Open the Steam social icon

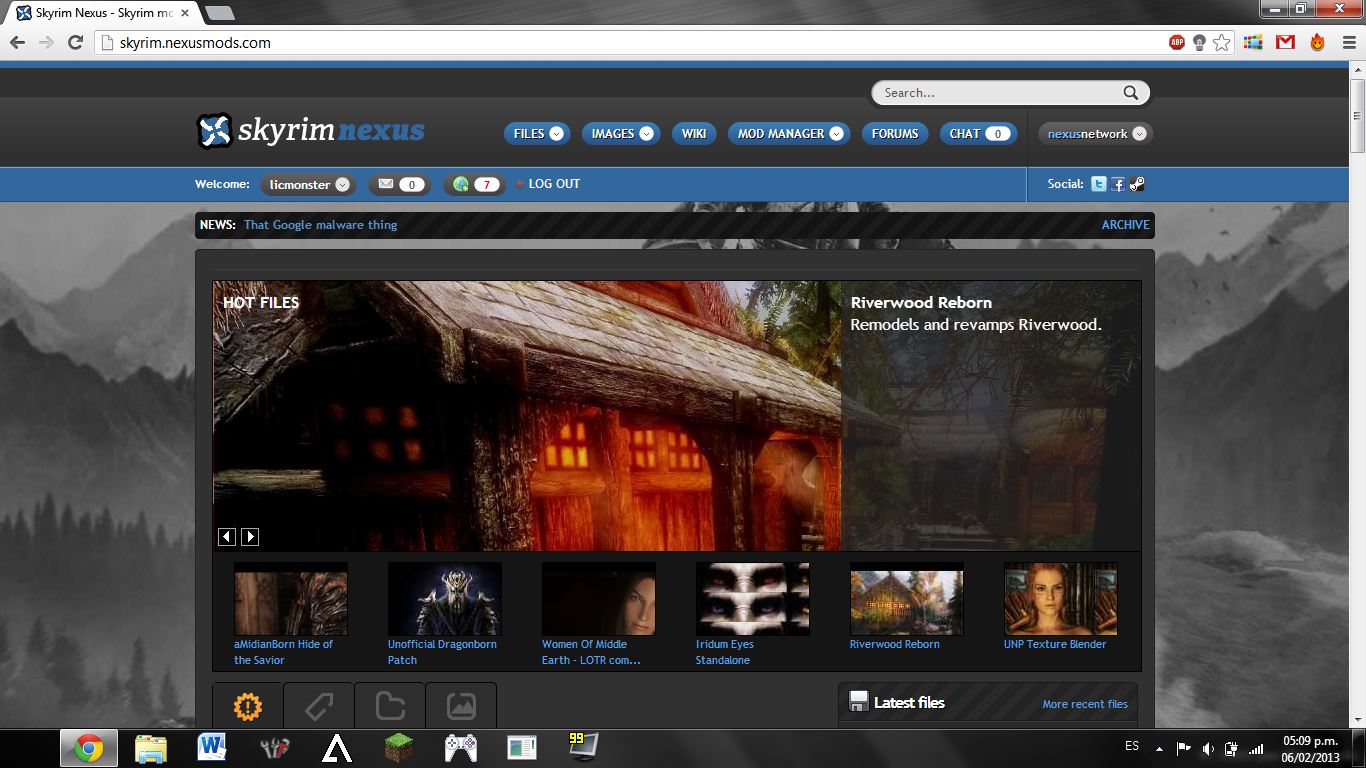click(1137, 183)
